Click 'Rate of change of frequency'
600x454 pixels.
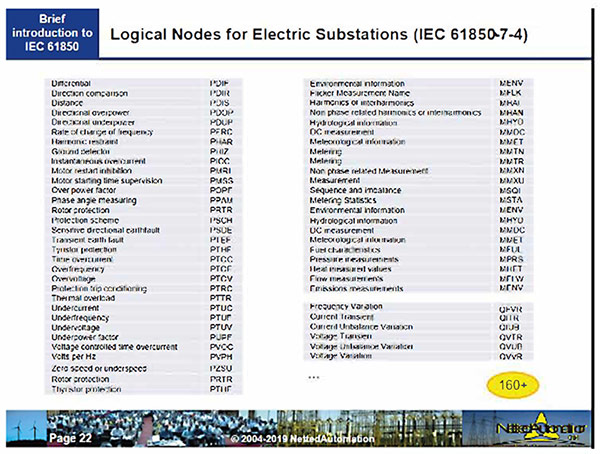(x=102, y=132)
